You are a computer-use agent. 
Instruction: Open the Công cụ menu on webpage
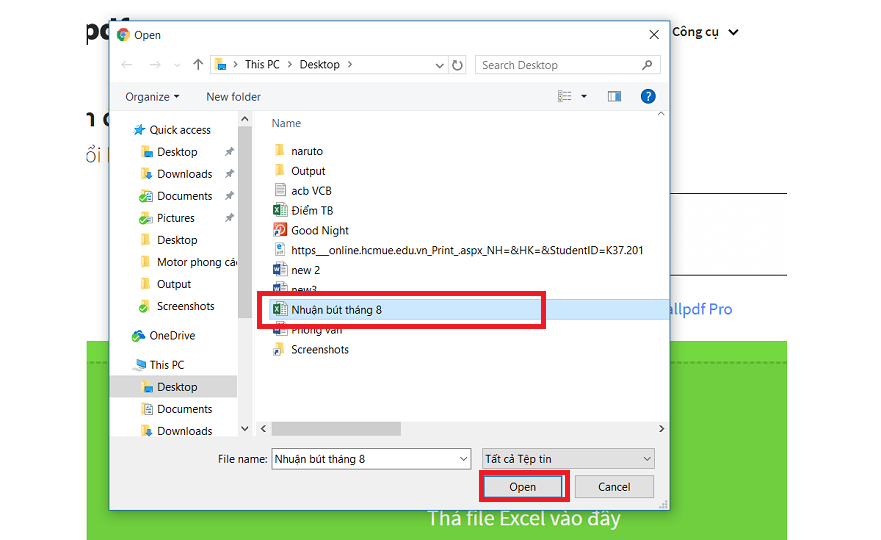point(705,32)
